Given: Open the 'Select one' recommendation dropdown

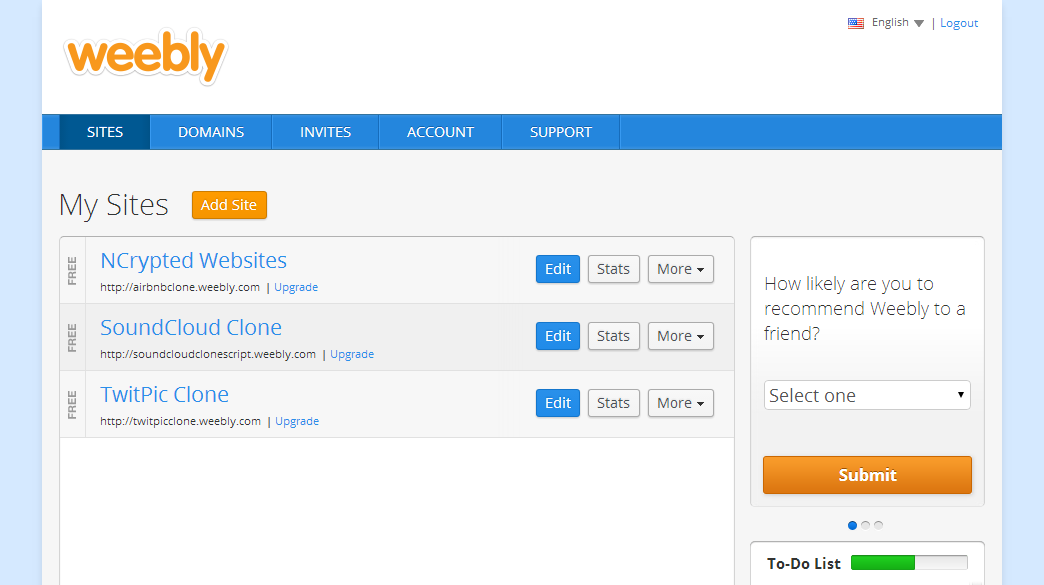Looking at the screenshot, I should (x=867, y=395).
